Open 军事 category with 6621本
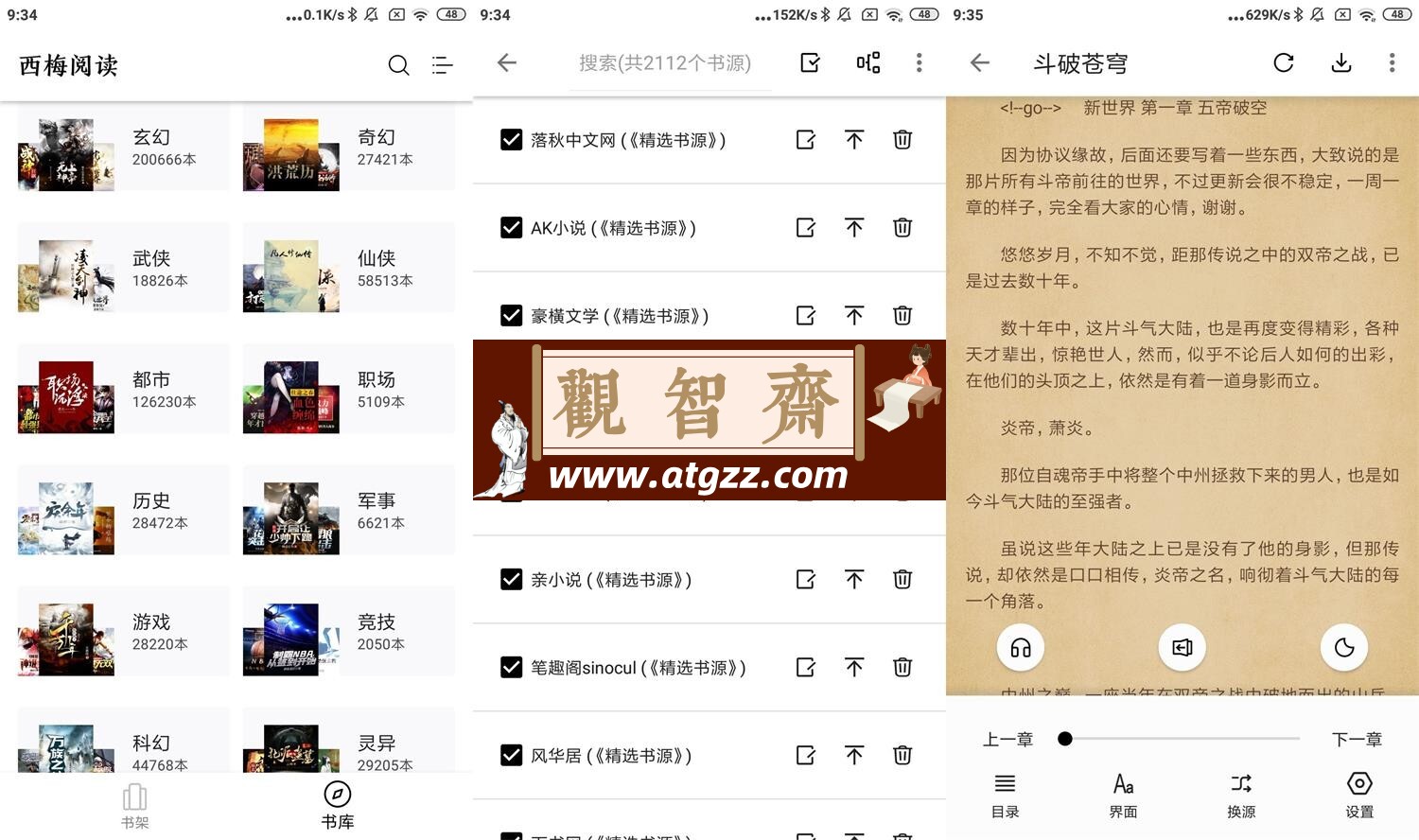Image resolution: width=1419 pixels, height=840 pixels. click(x=348, y=512)
